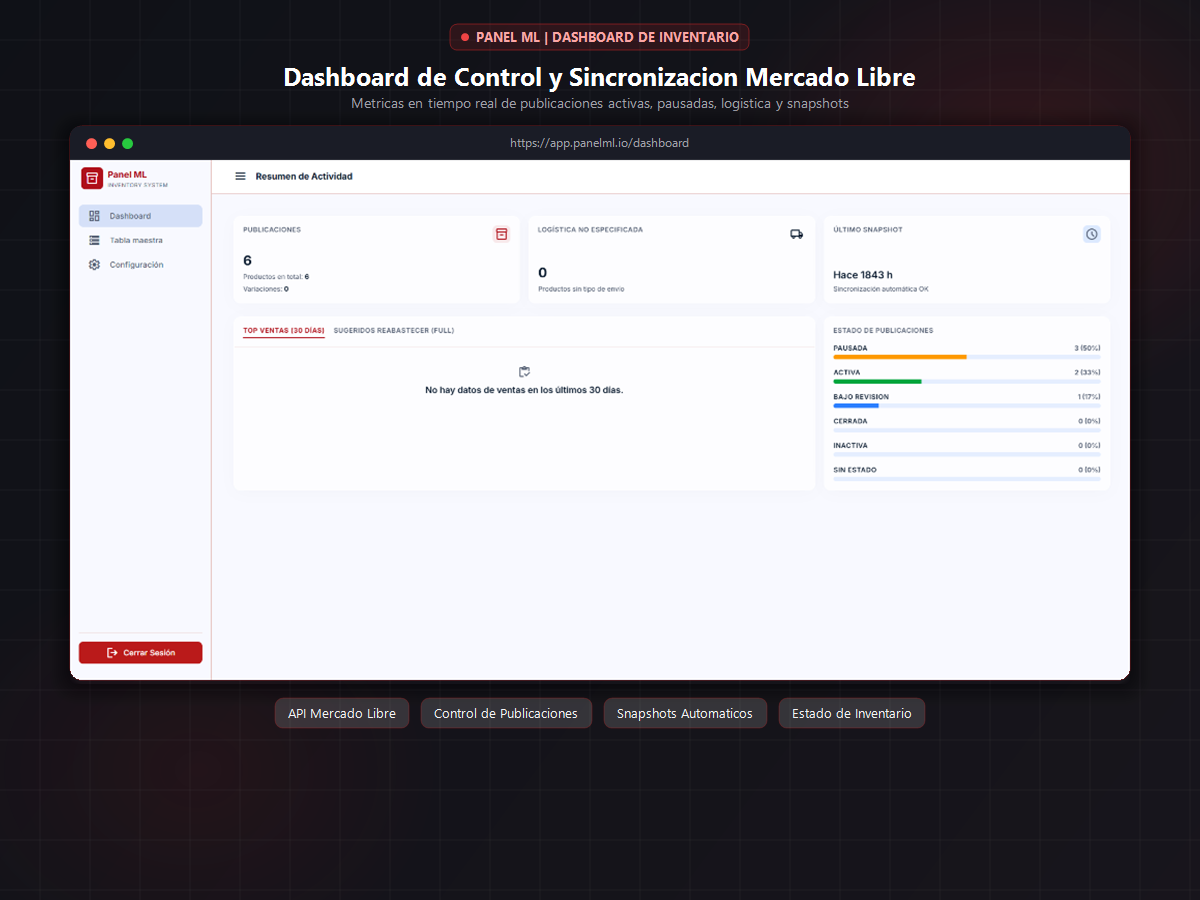The width and height of the screenshot is (1200, 900).
Task: Select the Top Ventas (30 días) tab
Action: [x=284, y=330]
